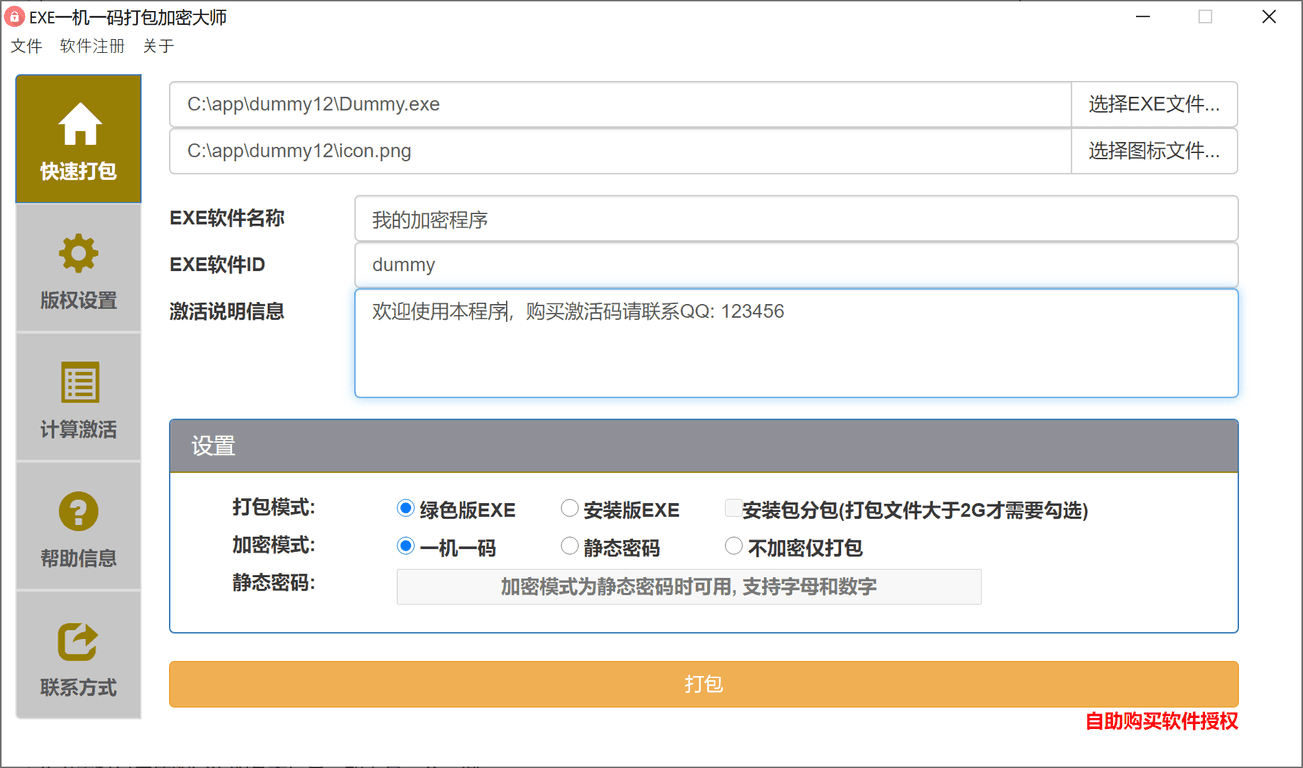The width and height of the screenshot is (1303, 768).
Task: Choose 静态密码 encryption mode
Action: tap(569, 546)
